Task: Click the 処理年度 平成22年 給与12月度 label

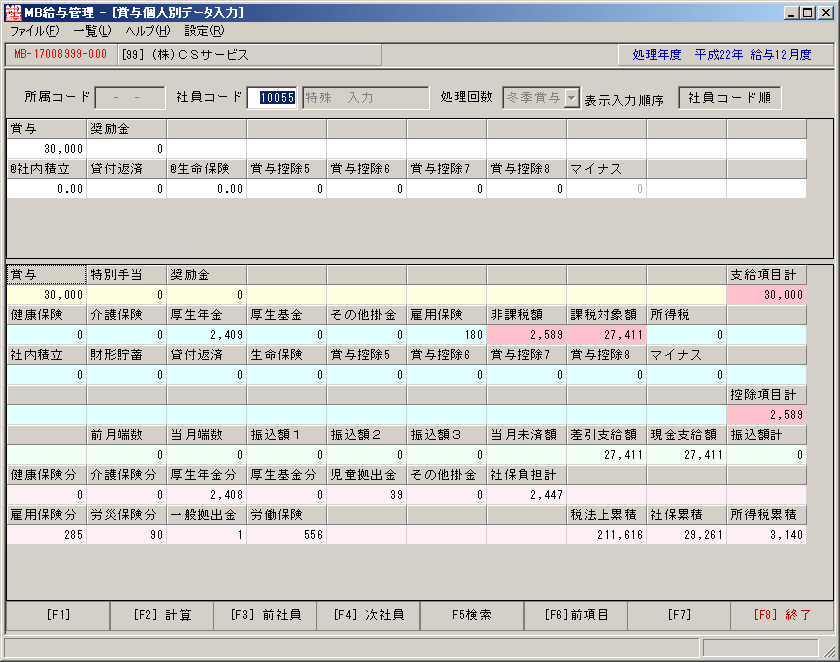Action: pyautogui.click(x=722, y=55)
